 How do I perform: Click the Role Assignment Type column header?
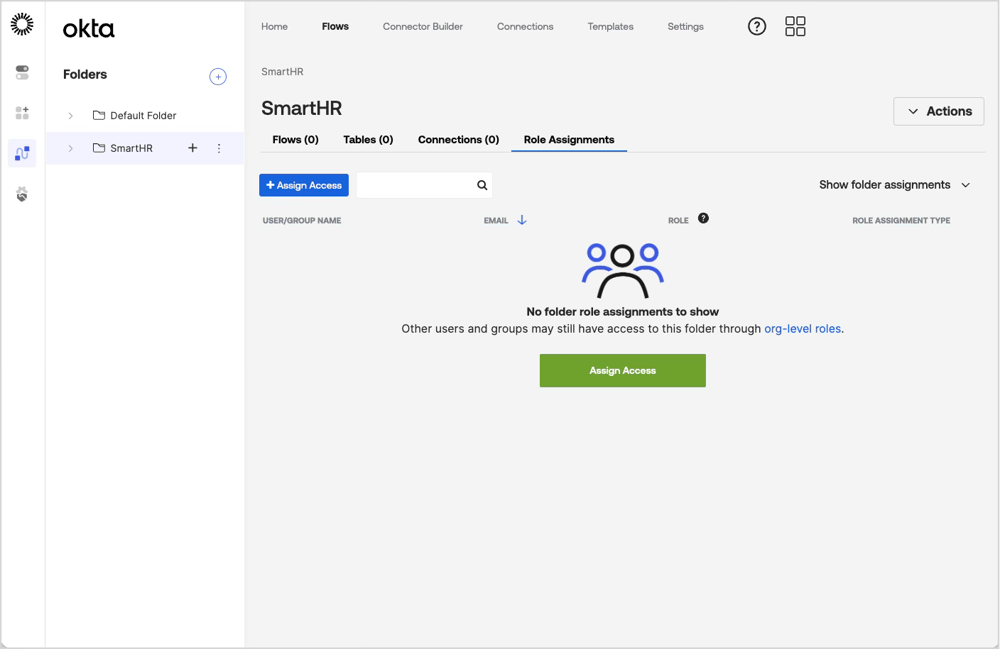click(901, 221)
